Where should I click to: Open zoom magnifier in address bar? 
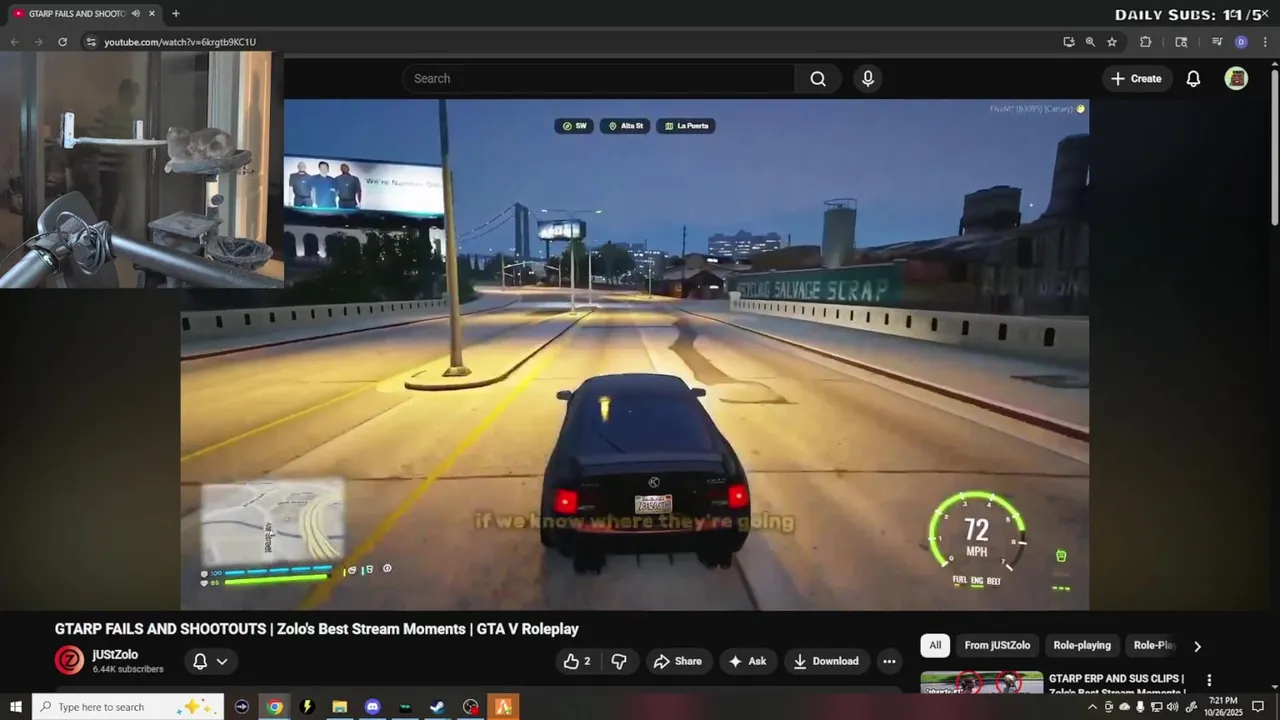coord(1090,42)
